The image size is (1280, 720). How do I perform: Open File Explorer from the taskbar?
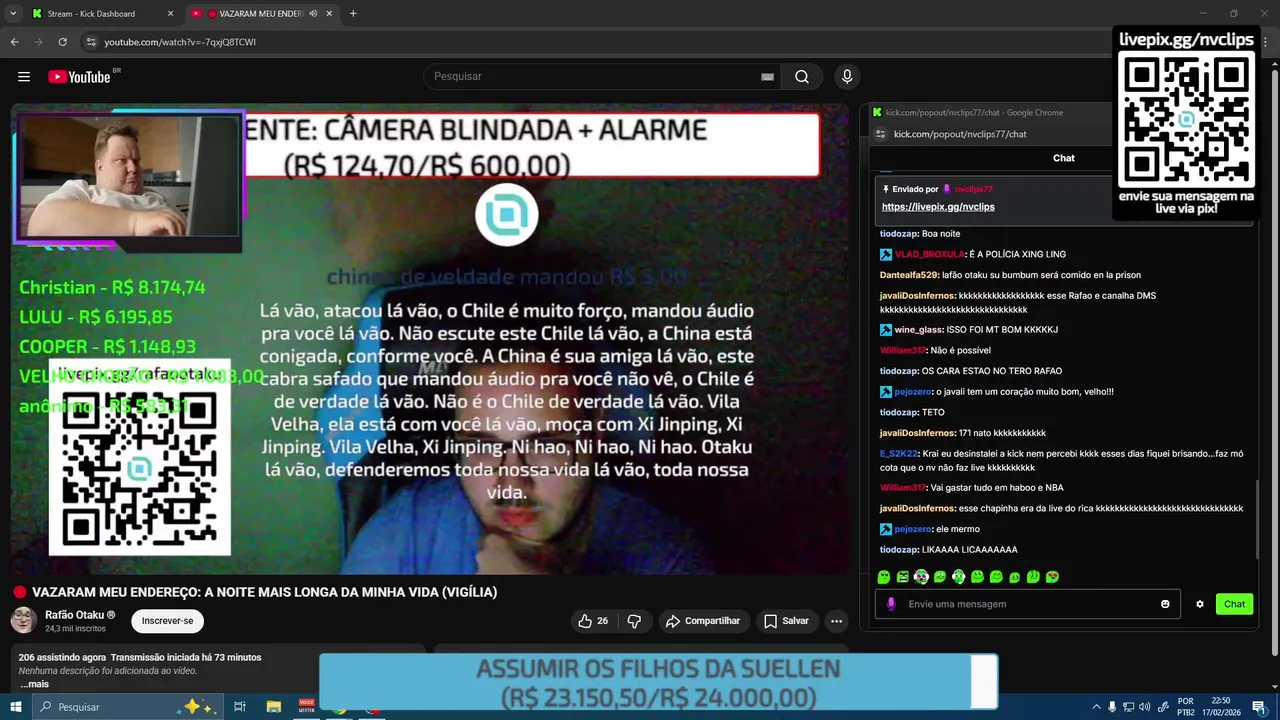(274, 707)
